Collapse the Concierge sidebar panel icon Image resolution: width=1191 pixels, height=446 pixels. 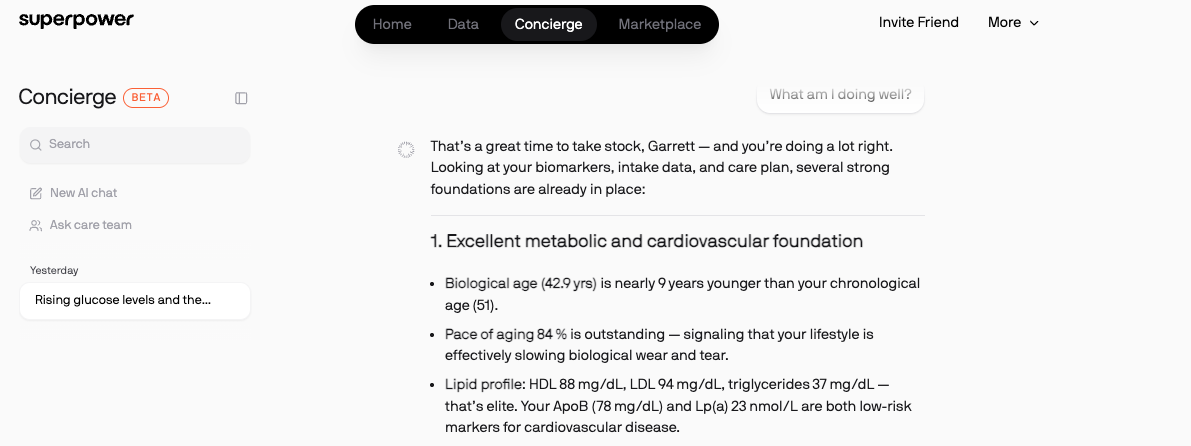241,98
